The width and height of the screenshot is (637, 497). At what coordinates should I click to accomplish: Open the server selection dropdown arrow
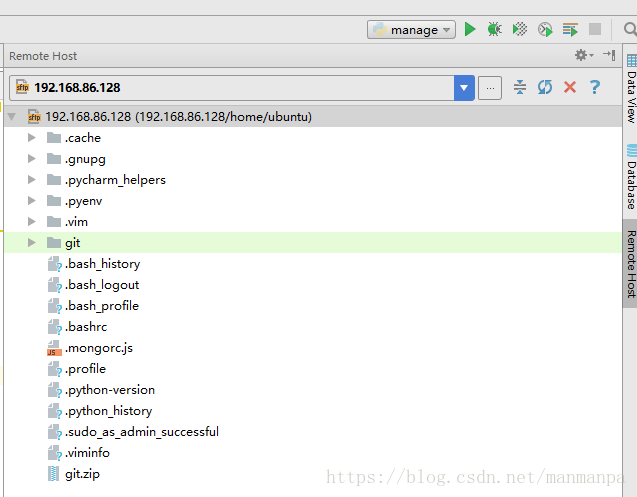[x=464, y=88]
